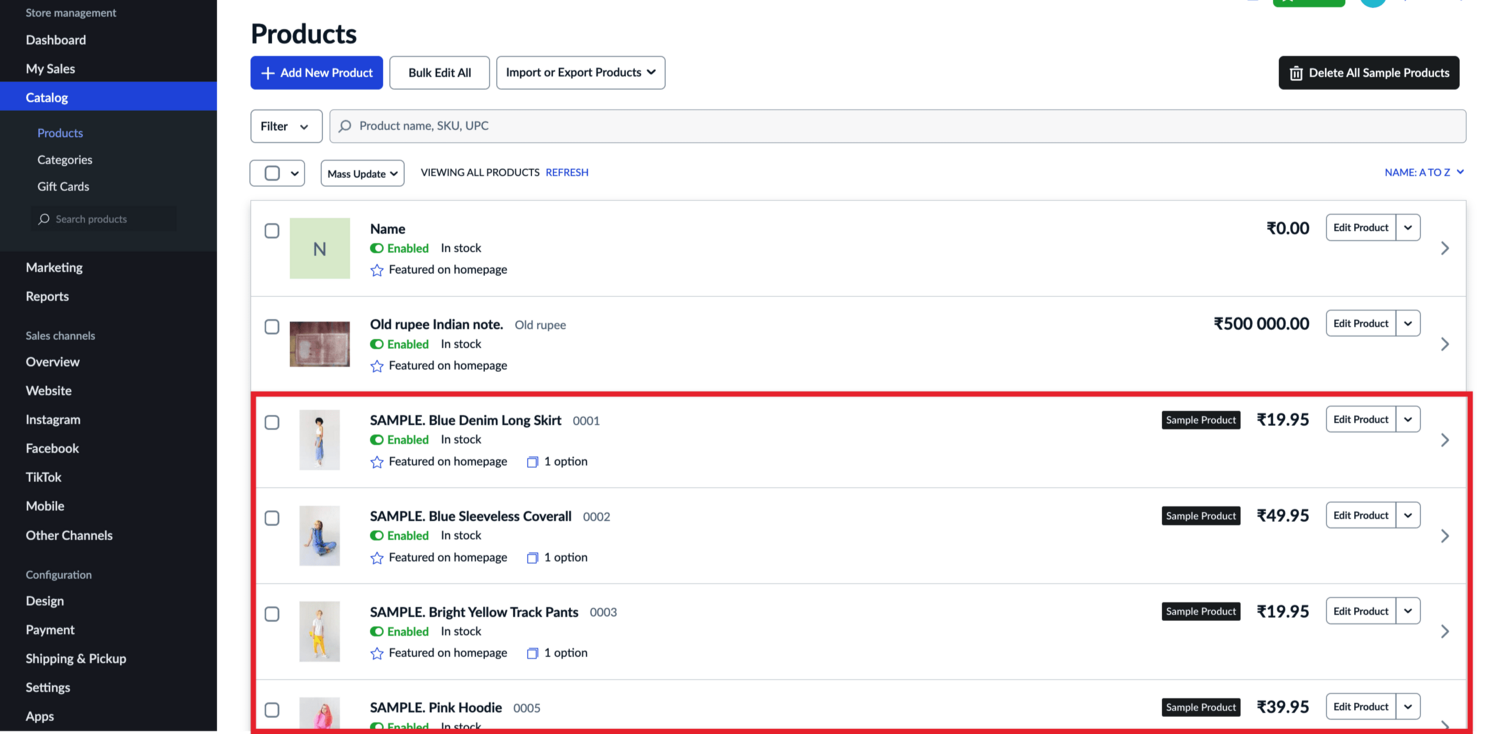Image resolution: width=1500 pixels, height=734 pixels.
Task: Select the Name product checkbox
Action: (x=272, y=231)
